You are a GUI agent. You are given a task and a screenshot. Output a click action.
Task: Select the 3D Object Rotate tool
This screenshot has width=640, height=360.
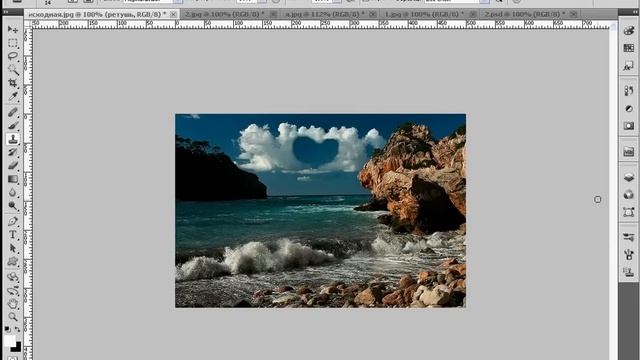pyautogui.click(x=13, y=278)
